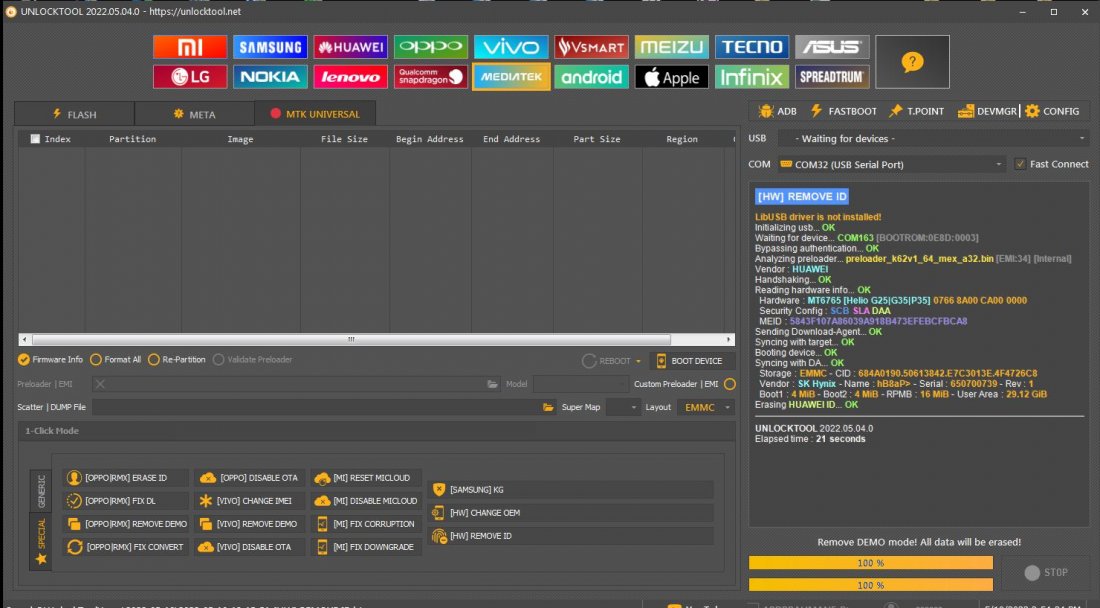1100x608 pixels.
Task: Open the CONFIG settings
Action: click(1052, 111)
